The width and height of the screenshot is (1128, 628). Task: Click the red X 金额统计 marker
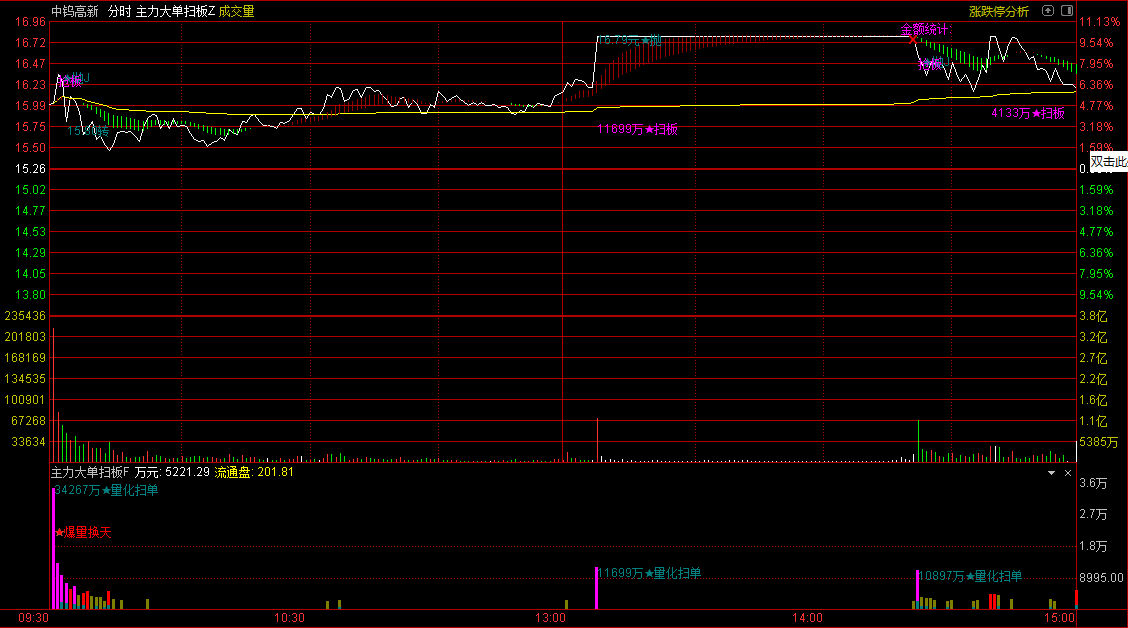tap(913, 40)
